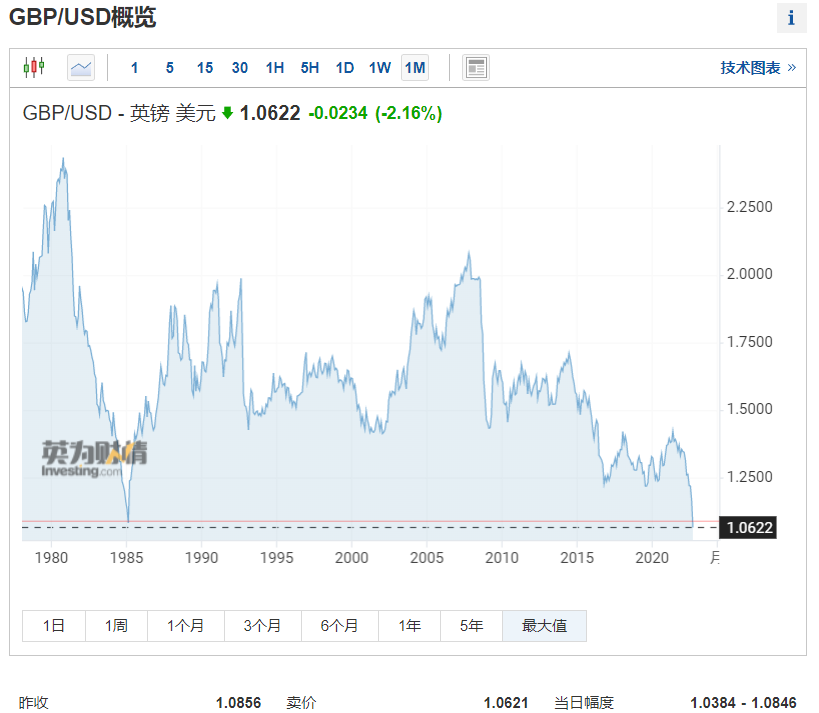Switch range to 6个月
Screen dimensions: 819x713
(x=340, y=626)
